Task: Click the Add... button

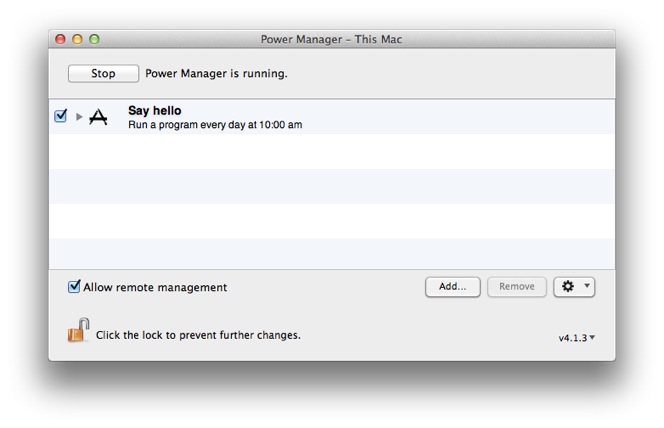Action: point(453,287)
